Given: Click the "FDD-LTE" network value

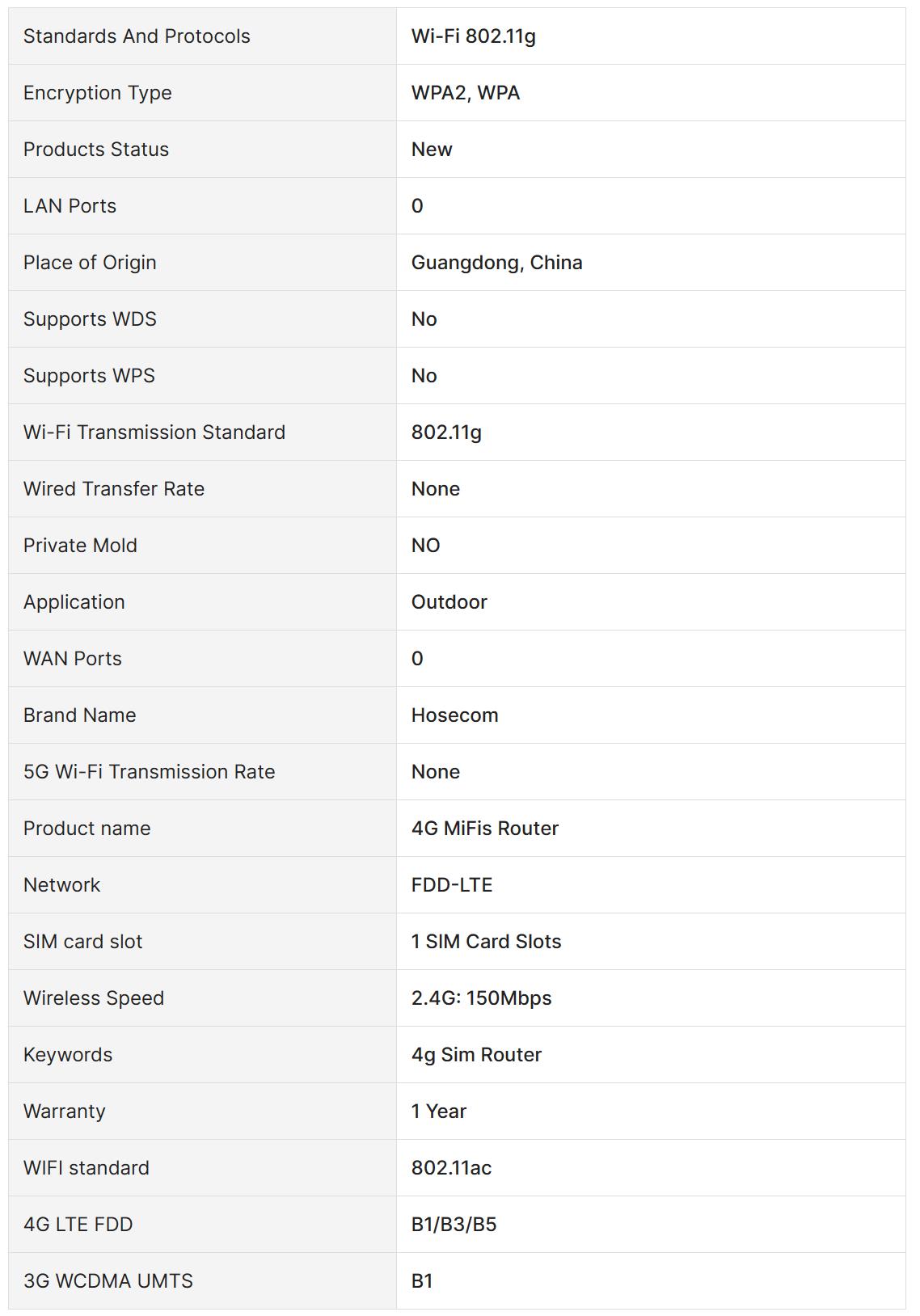Looking at the screenshot, I should 451,885.
